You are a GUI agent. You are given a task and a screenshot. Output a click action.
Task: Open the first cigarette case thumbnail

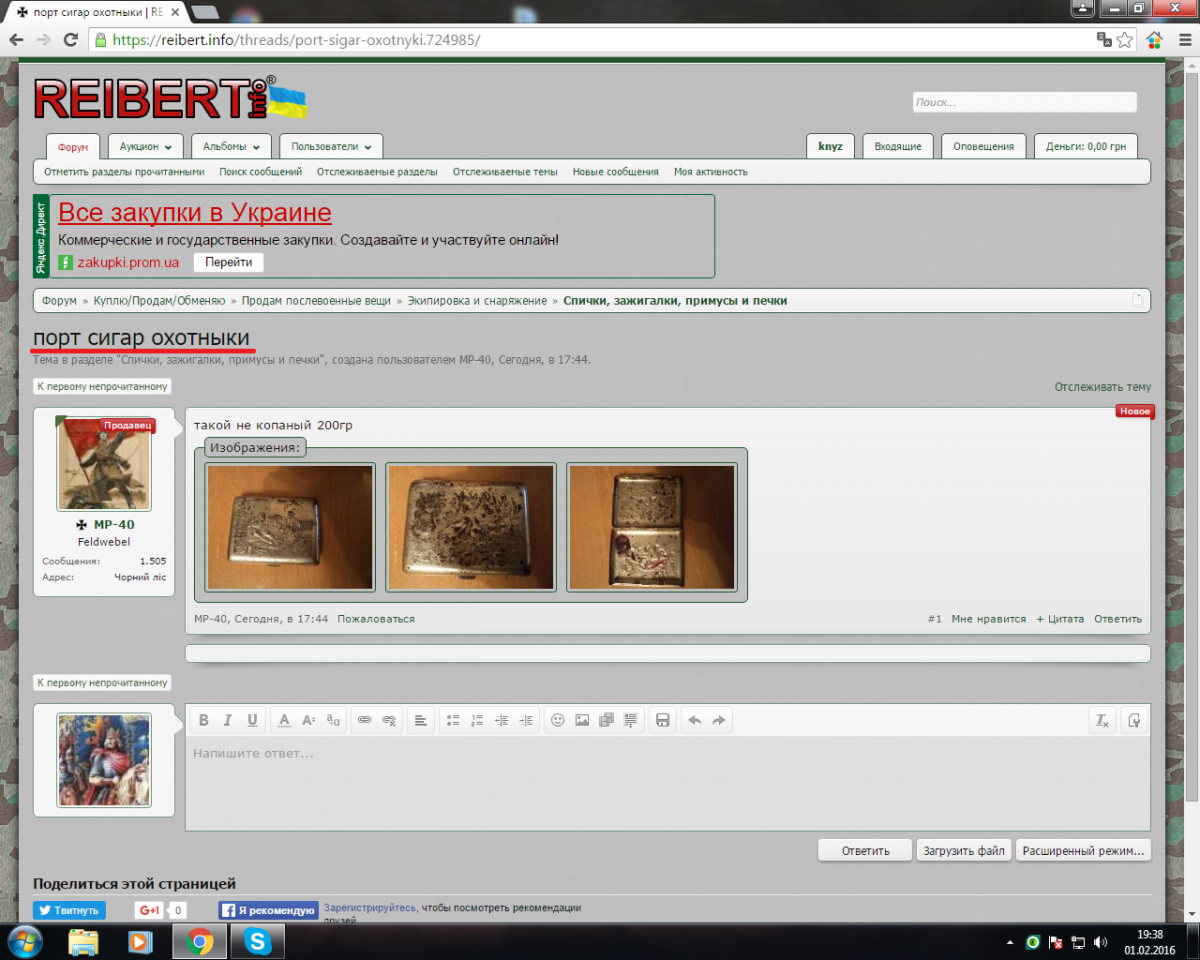[290, 527]
